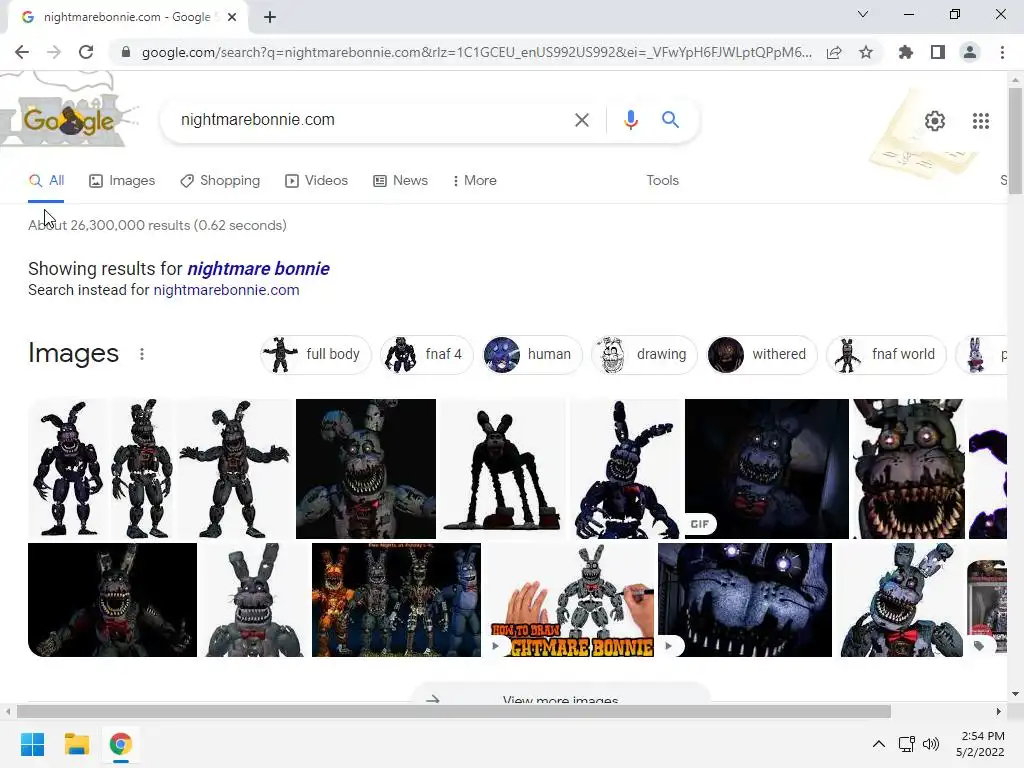This screenshot has height=768, width=1024.
Task: Open Google quick settings gear
Action: (x=935, y=121)
